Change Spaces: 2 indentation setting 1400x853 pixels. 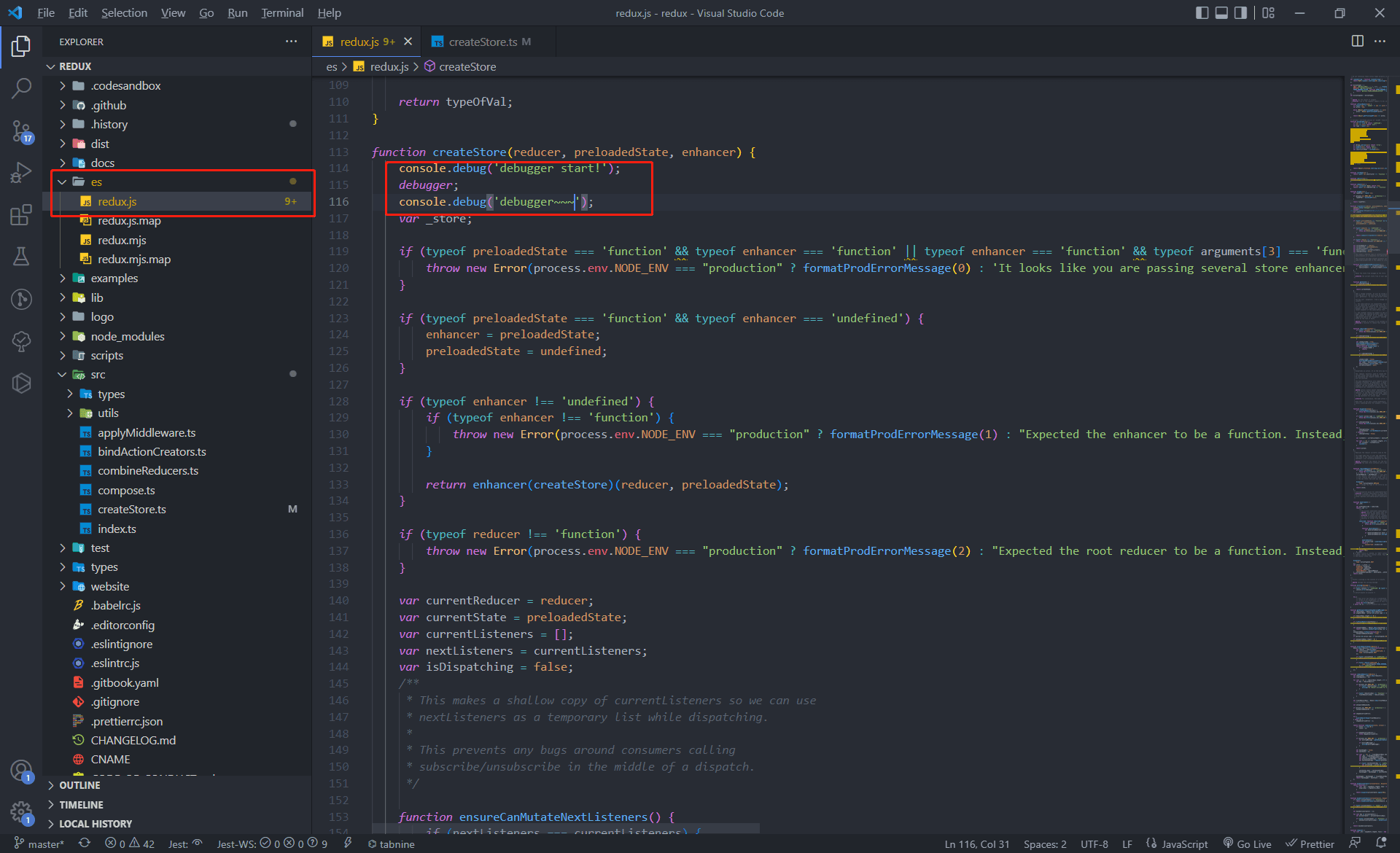[x=1045, y=844]
